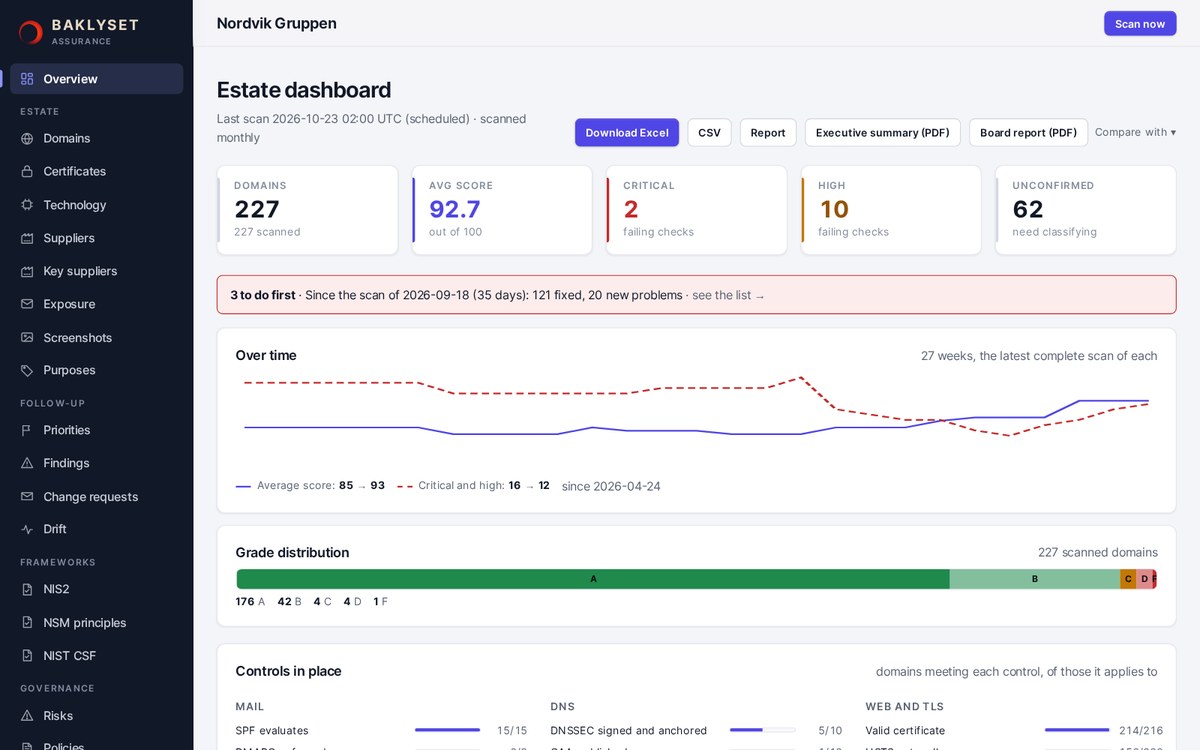1200x750 pixels.
Task: Click the 1 F grade count
Action: pos(380,602)
